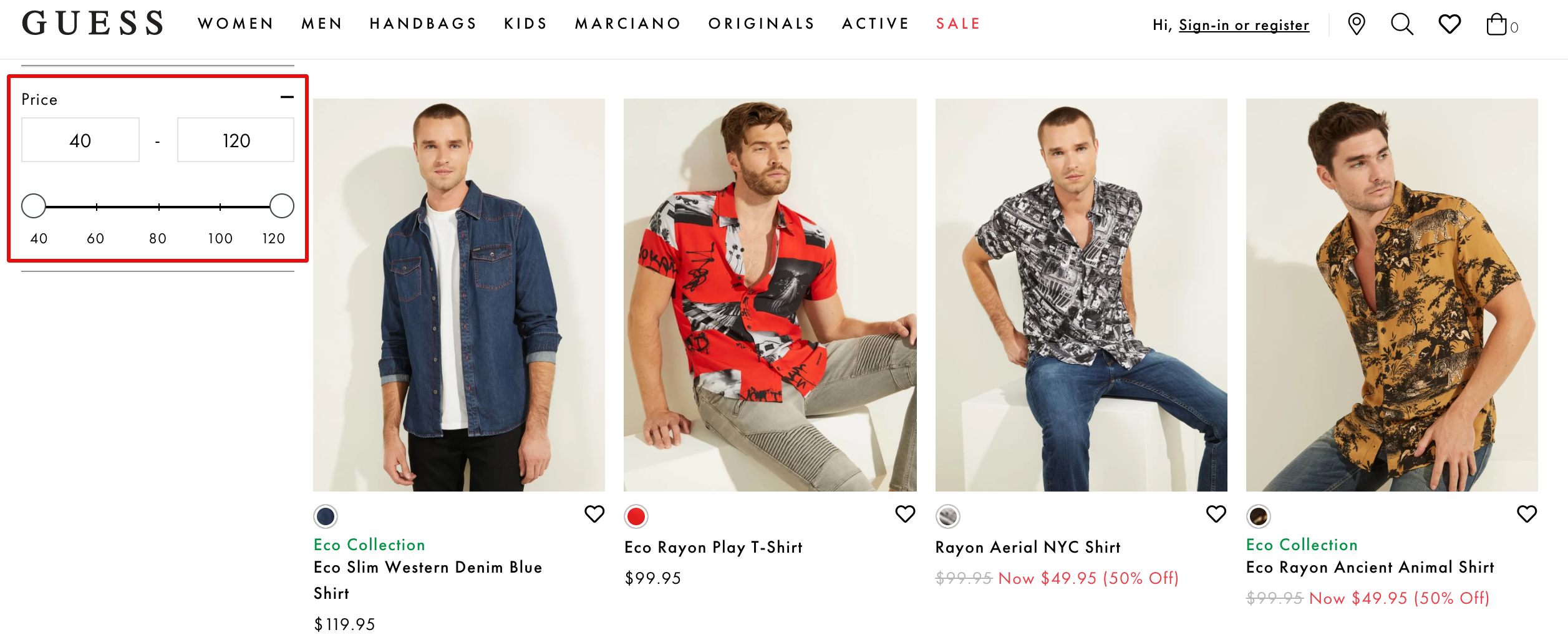
Task: Go to the Sale section
Action: pyautogui.click(x=958, y=24)
